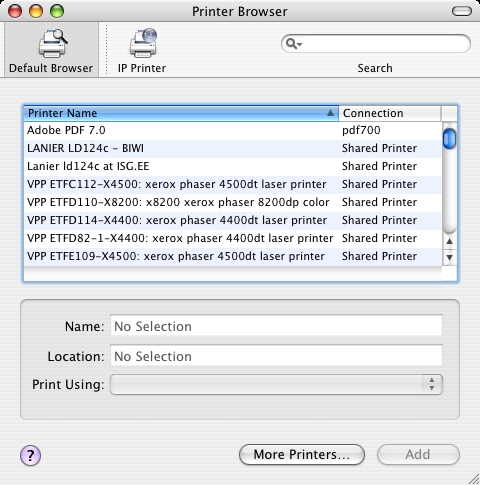Open the Print Using popup menu

[276, 384]
